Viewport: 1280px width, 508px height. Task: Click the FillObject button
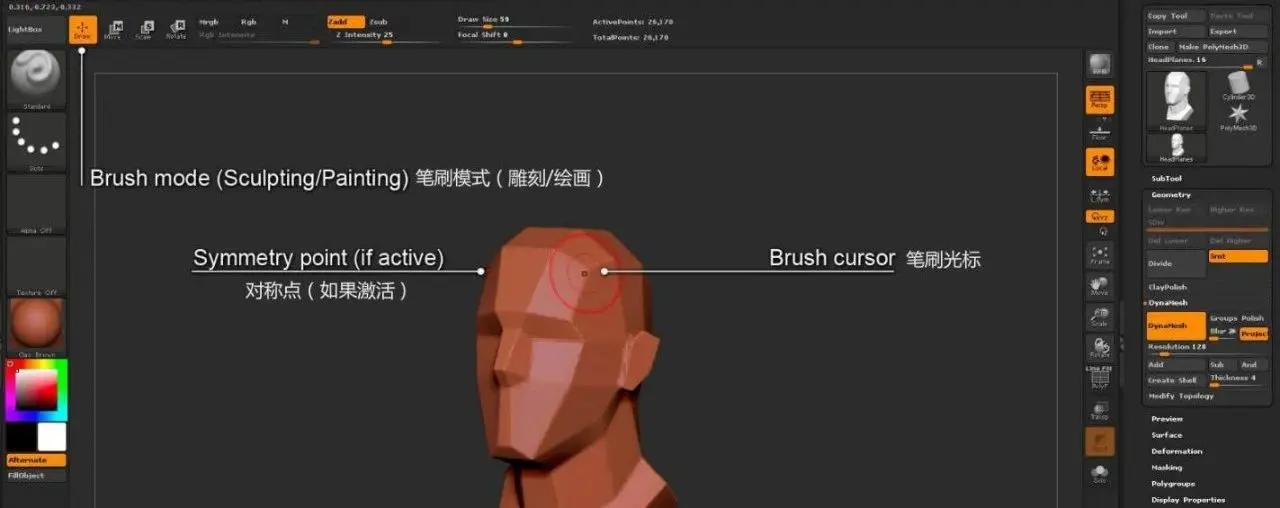[x=36, y=476]
